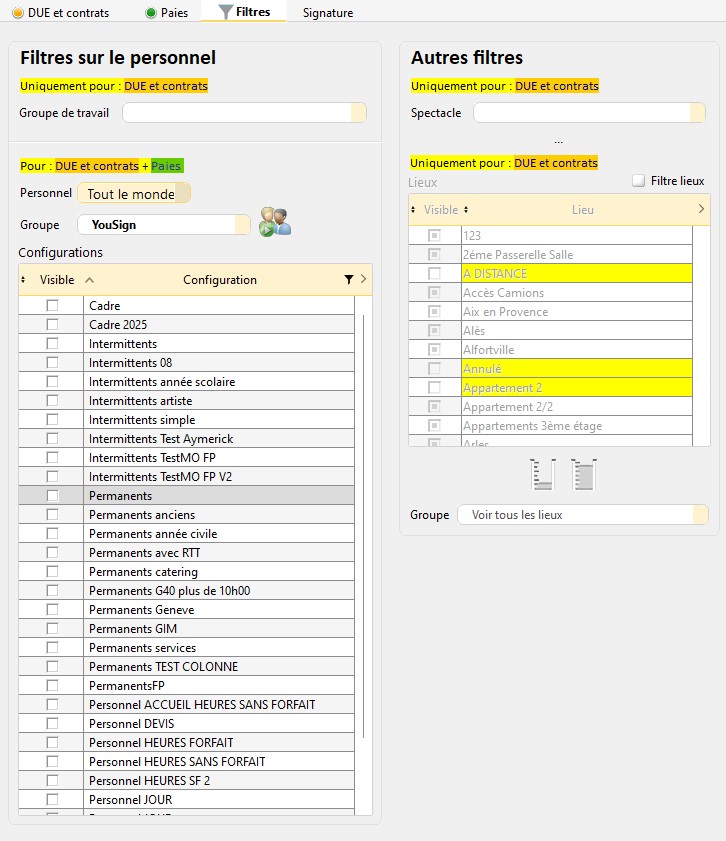This screenshot has width=726, height=841.
Task: Tick the Visible checkbox for Permanents GIM
Action: click(52, 629)
